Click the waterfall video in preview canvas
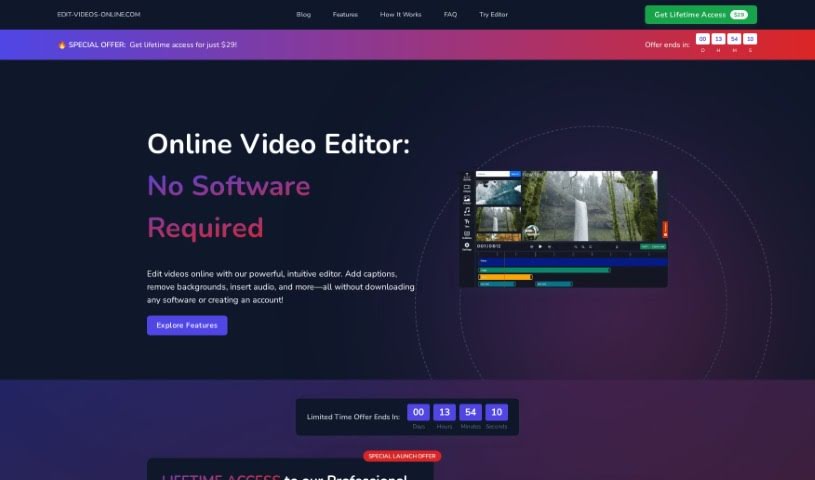Image resolution: width=815 pixels, height=480 pixels. point(590,206)
